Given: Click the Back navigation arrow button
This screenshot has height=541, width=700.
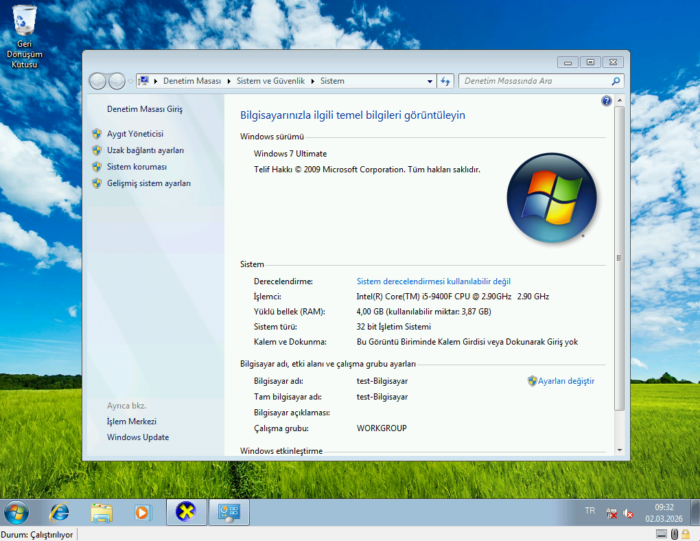Looking at the screenshot, I should [x=98, y=81].
